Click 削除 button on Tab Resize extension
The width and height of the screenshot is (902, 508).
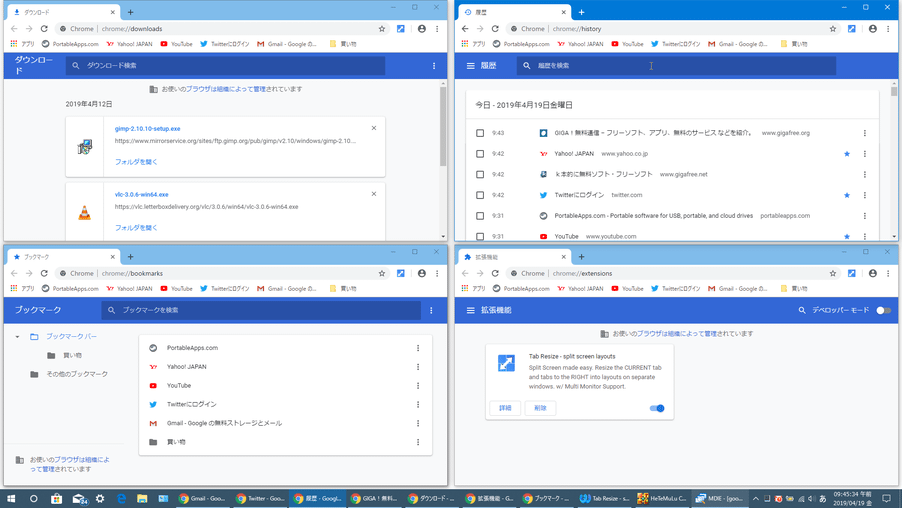point(540,408)
